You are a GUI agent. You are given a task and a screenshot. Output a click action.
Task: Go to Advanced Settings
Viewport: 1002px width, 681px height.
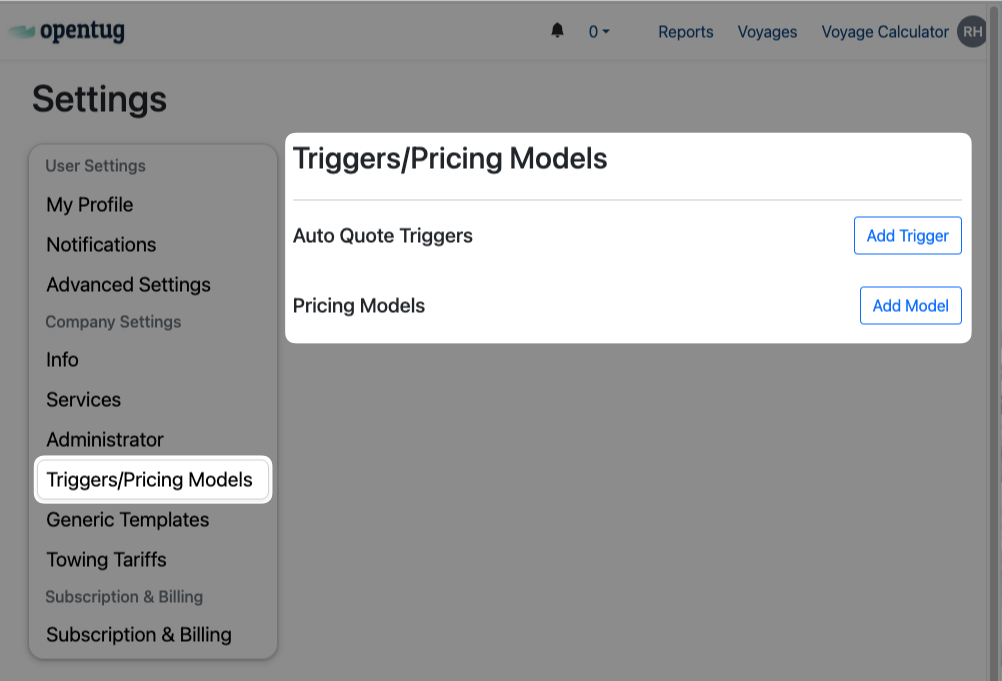click(128, 285)
